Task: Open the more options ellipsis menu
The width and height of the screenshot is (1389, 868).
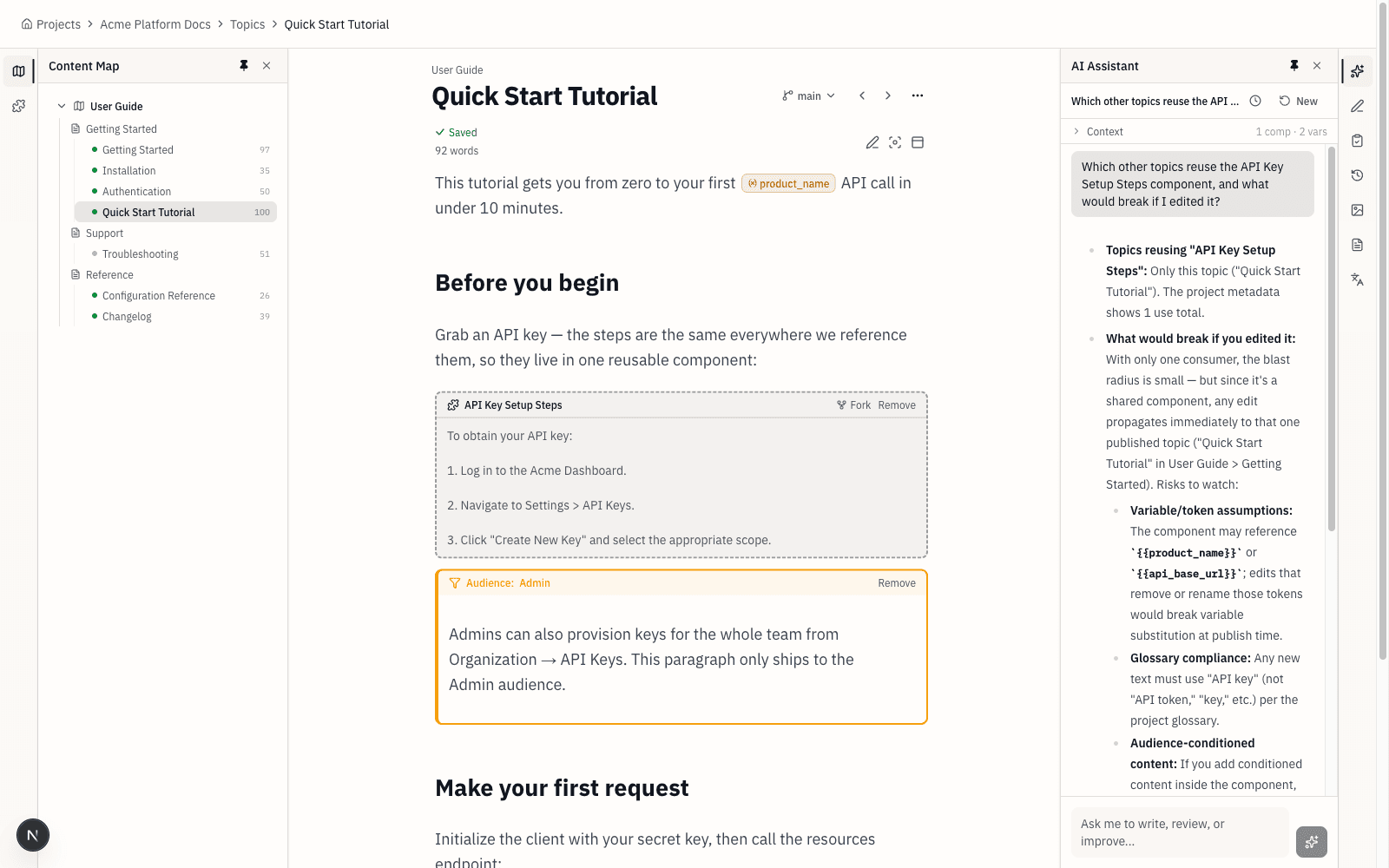Action: tap(918, 95)
